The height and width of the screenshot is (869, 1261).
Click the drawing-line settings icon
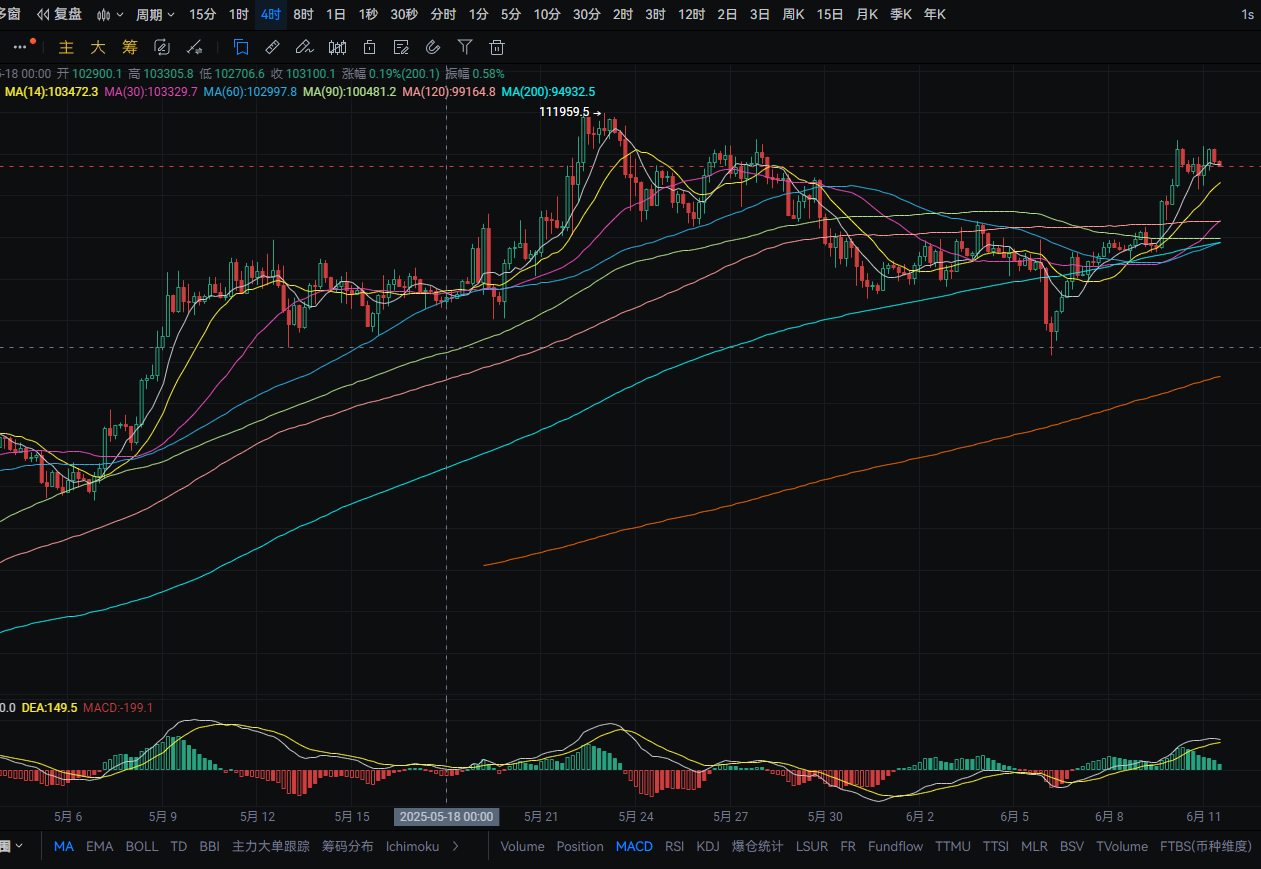click(x=196, y=47)
